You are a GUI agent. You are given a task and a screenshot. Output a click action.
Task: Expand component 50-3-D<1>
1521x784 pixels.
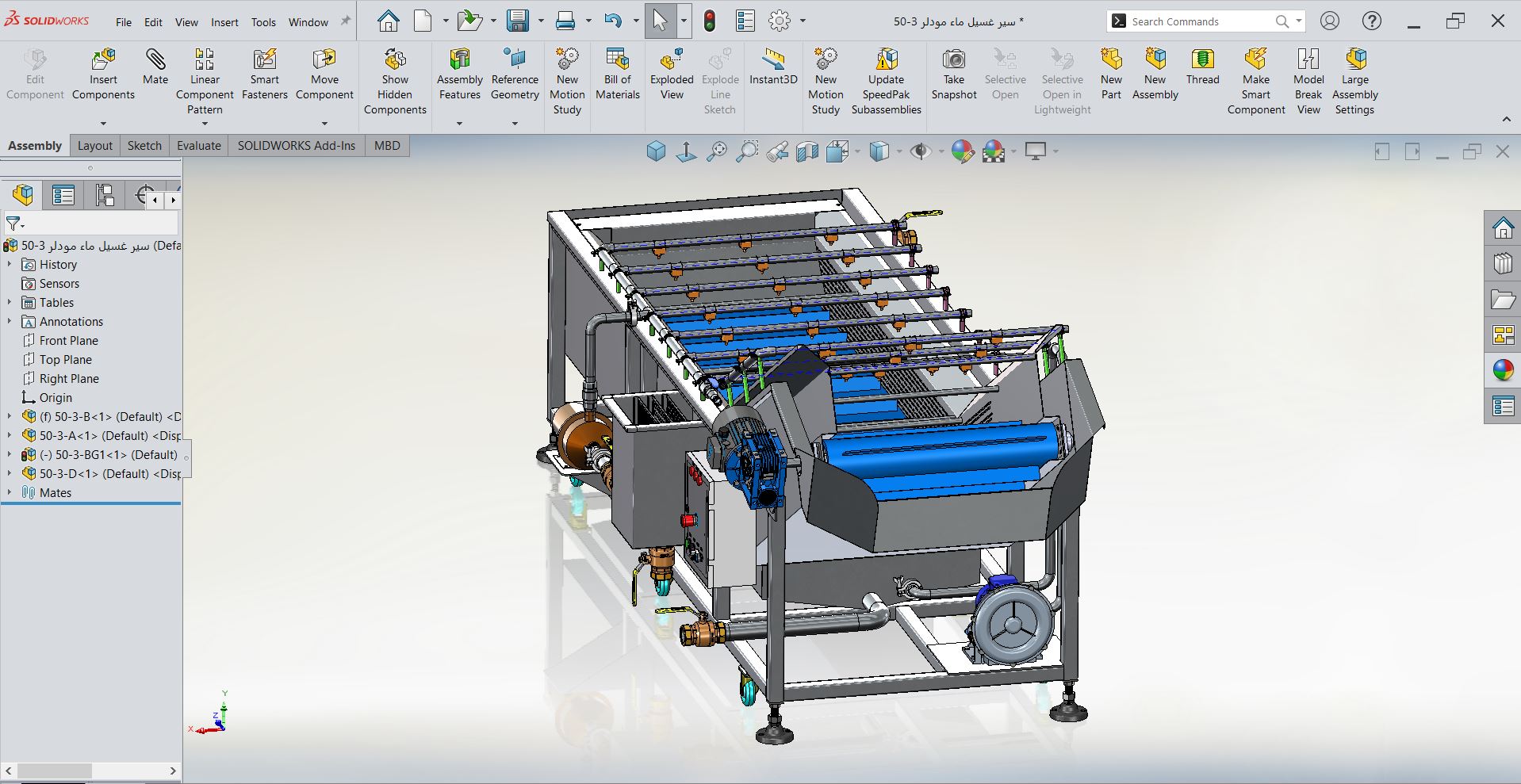(x=10, y=474)
